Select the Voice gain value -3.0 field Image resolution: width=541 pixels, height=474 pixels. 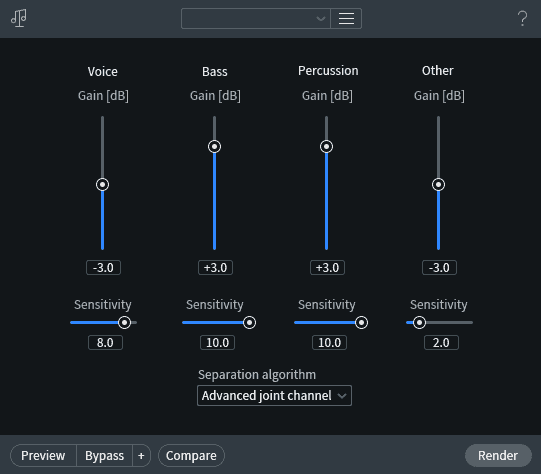(103, 267)
